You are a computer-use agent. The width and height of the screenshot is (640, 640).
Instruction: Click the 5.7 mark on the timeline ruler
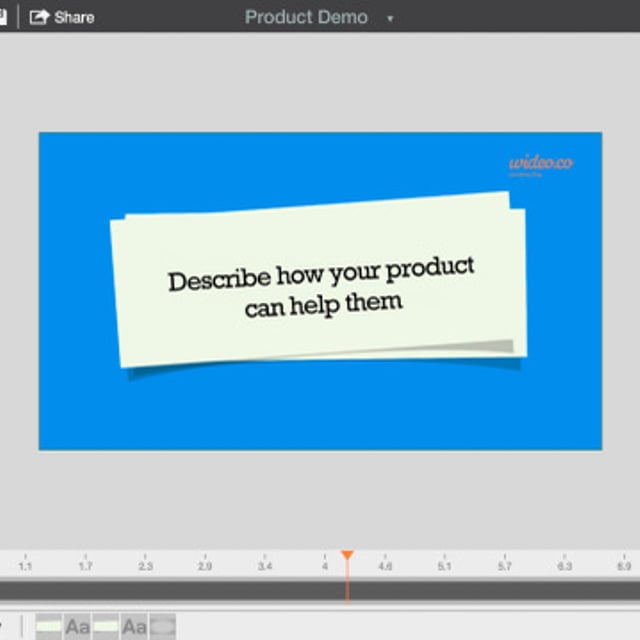point(504,566)
